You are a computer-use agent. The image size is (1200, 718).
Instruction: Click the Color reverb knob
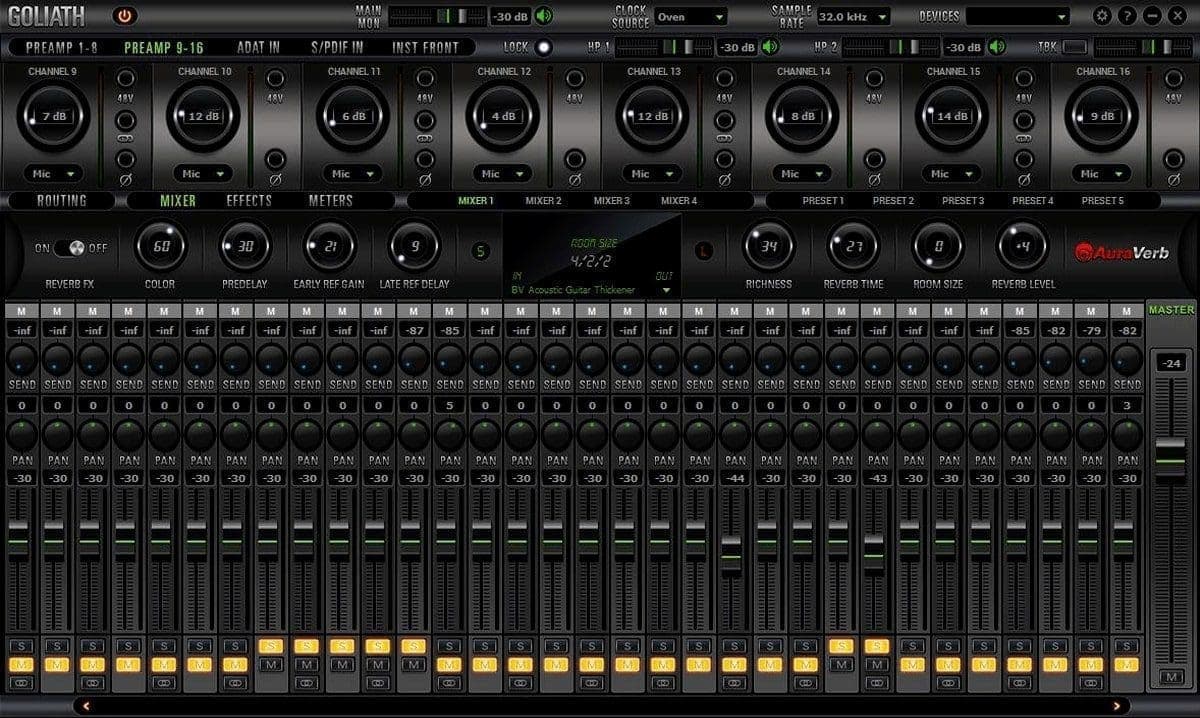pyautogui.click(x=160, y=246)
